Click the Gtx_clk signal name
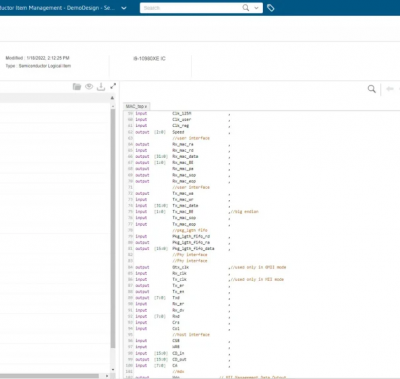This screenshot has width=400, height=379. point(181,267)
